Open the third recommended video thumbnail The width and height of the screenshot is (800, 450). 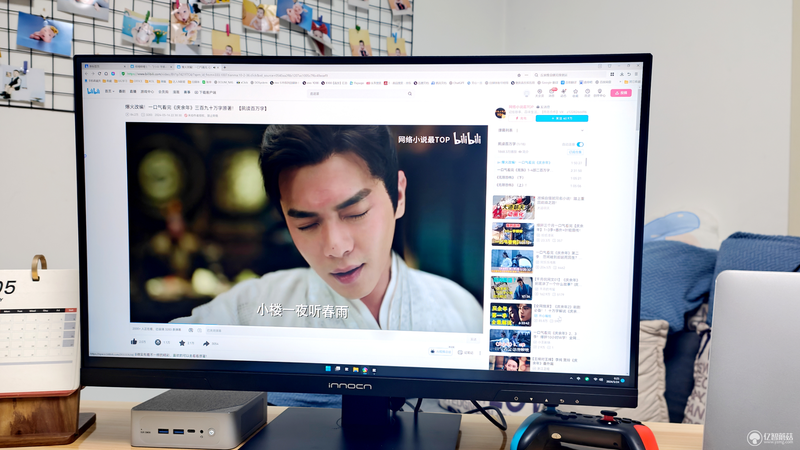click(512, 261)
